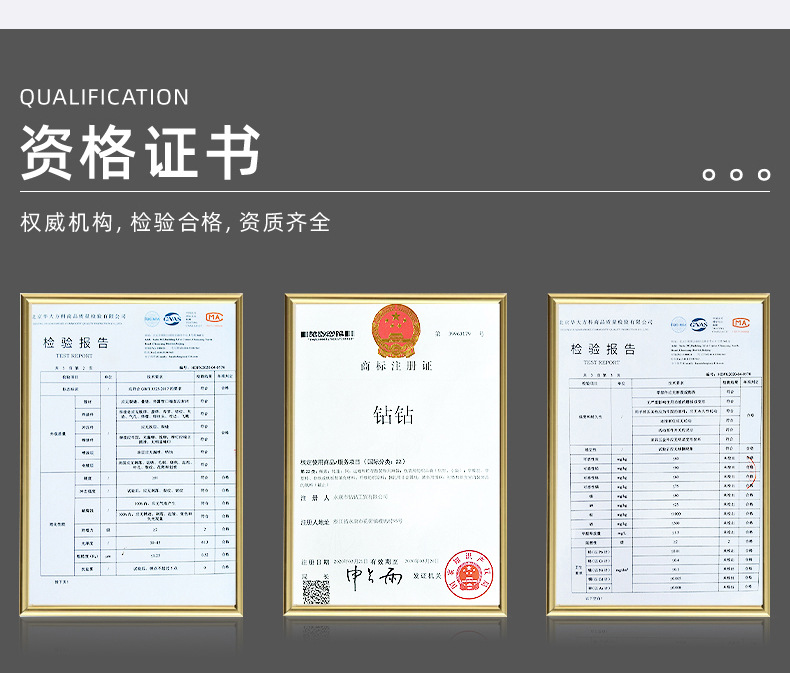Image resolution: width=790 pixels, height=673 pixels.
Task: Click the middle circle of the three dots
Action: pos(736,174)
